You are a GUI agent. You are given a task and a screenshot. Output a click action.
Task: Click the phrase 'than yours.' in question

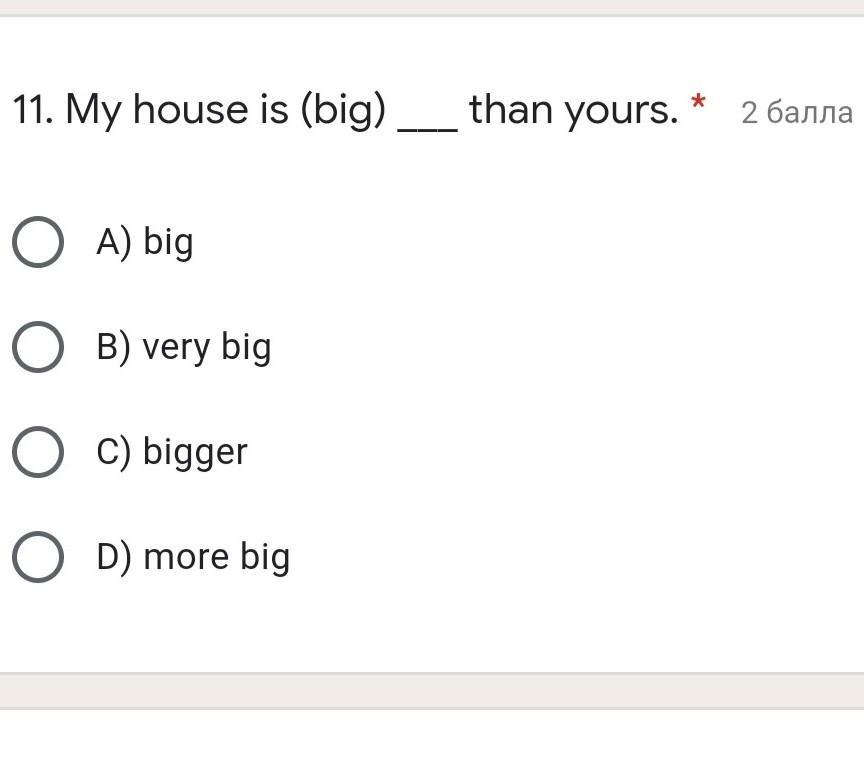[x=574, y=110]
